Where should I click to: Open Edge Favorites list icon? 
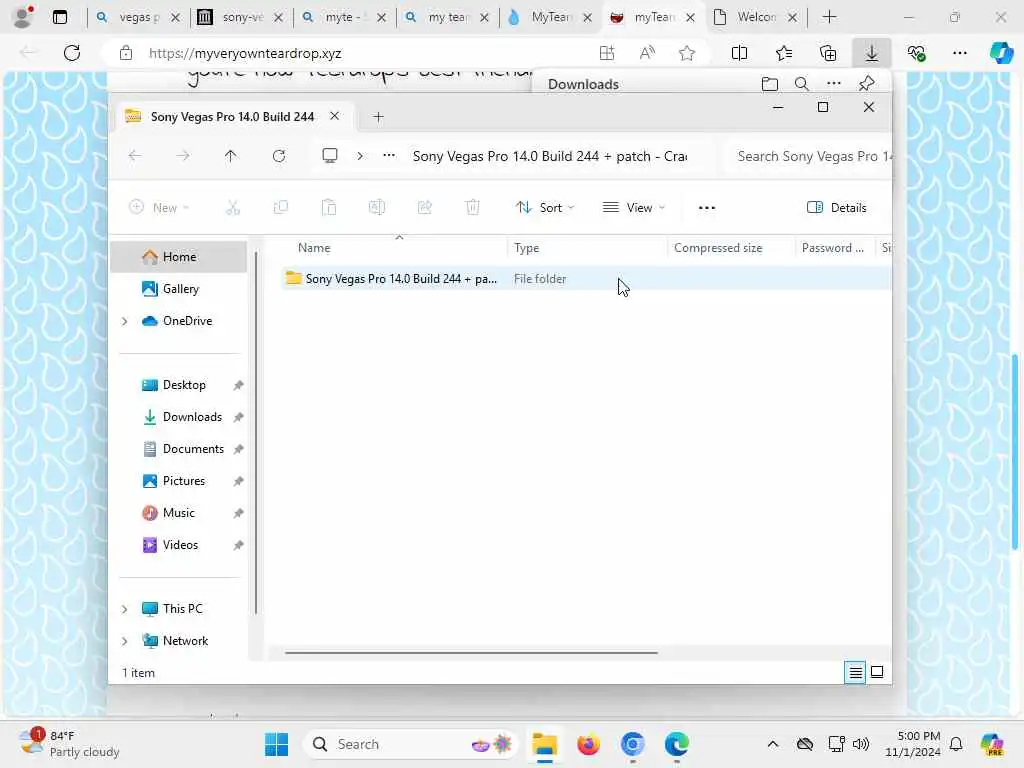tap(784, 54)
